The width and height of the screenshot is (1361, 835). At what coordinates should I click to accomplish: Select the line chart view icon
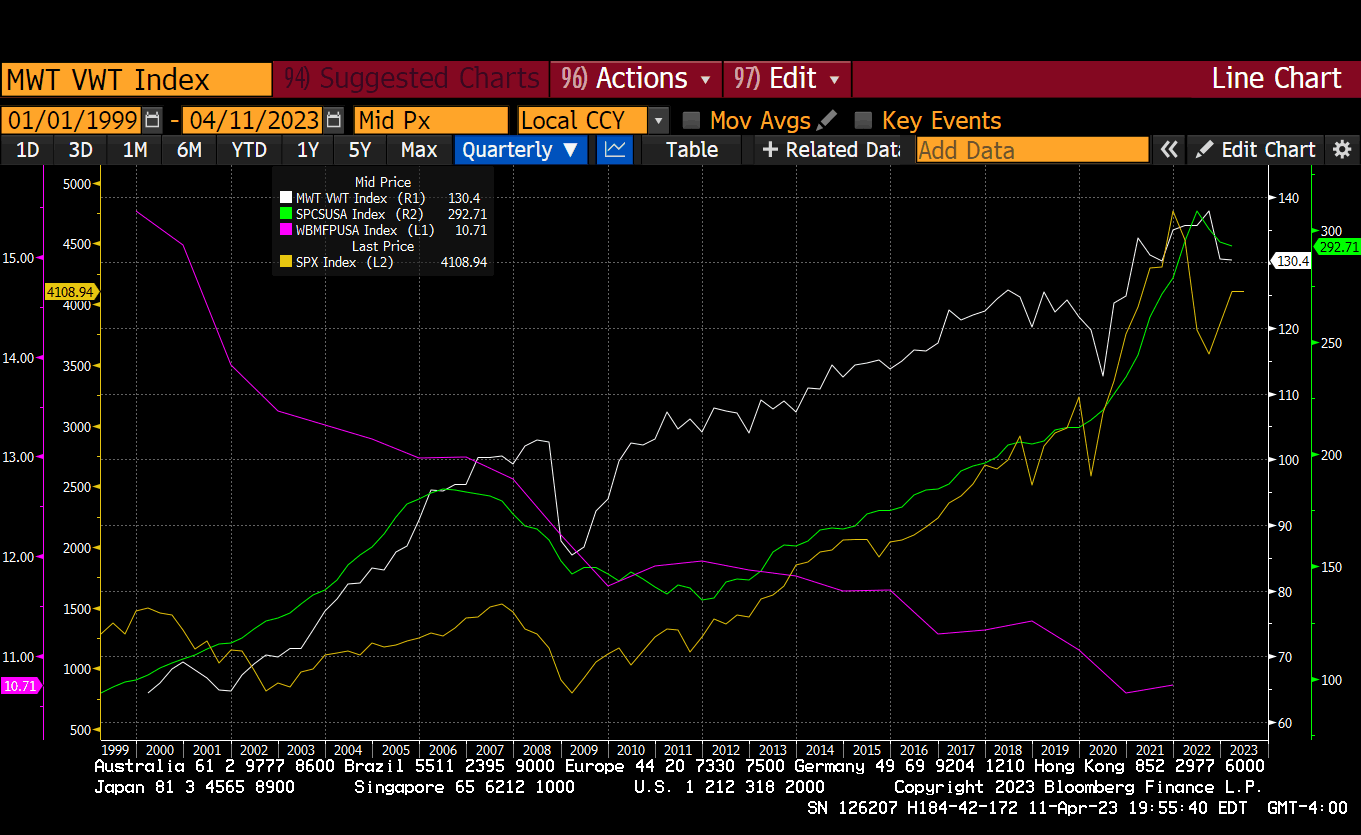click(615, 150)
